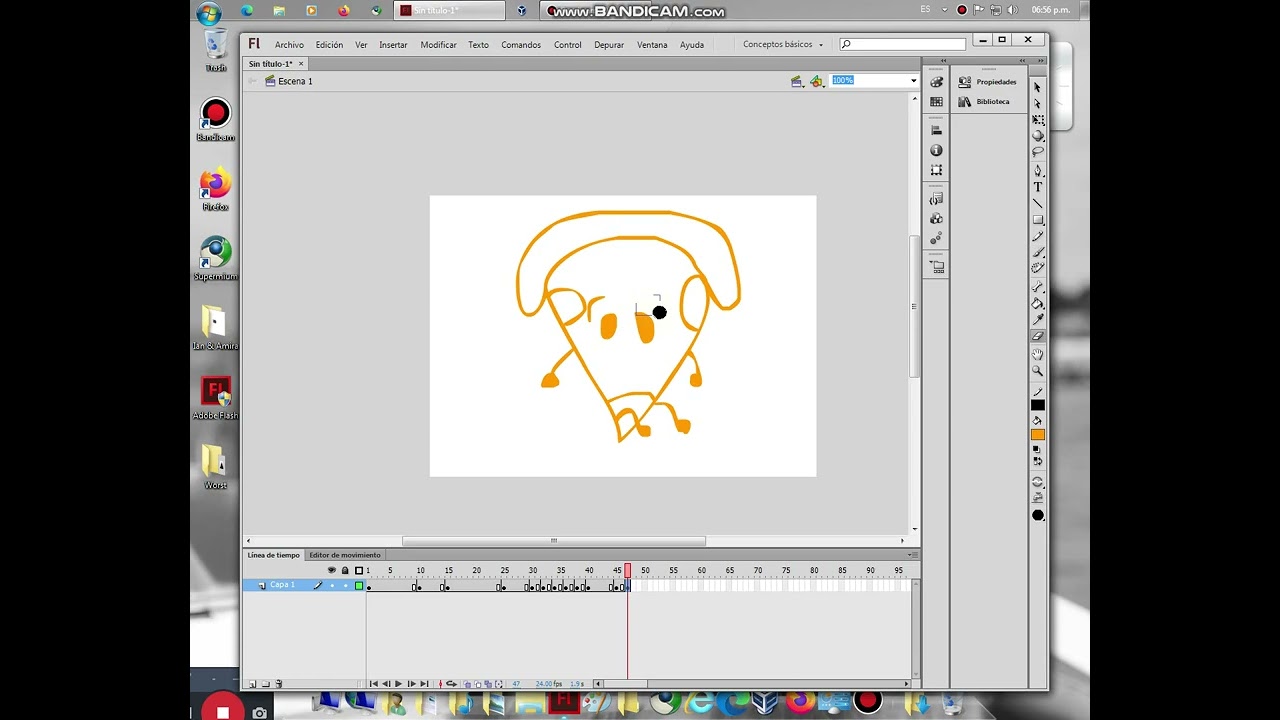Open the Transform panel icon

pos(936,170)
